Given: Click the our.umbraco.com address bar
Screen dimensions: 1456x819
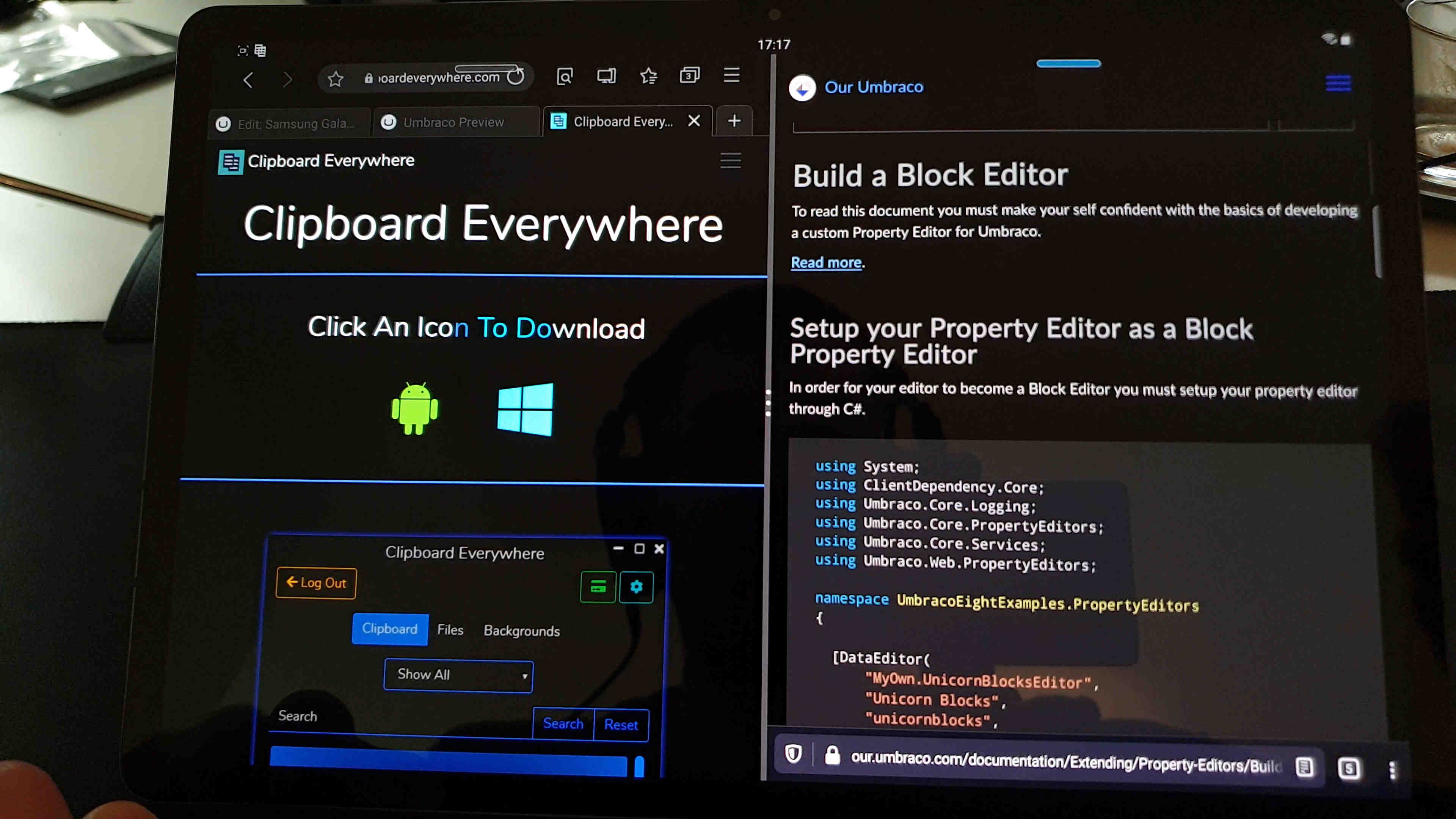Looking at the screenshot, I should (1065, 761).
